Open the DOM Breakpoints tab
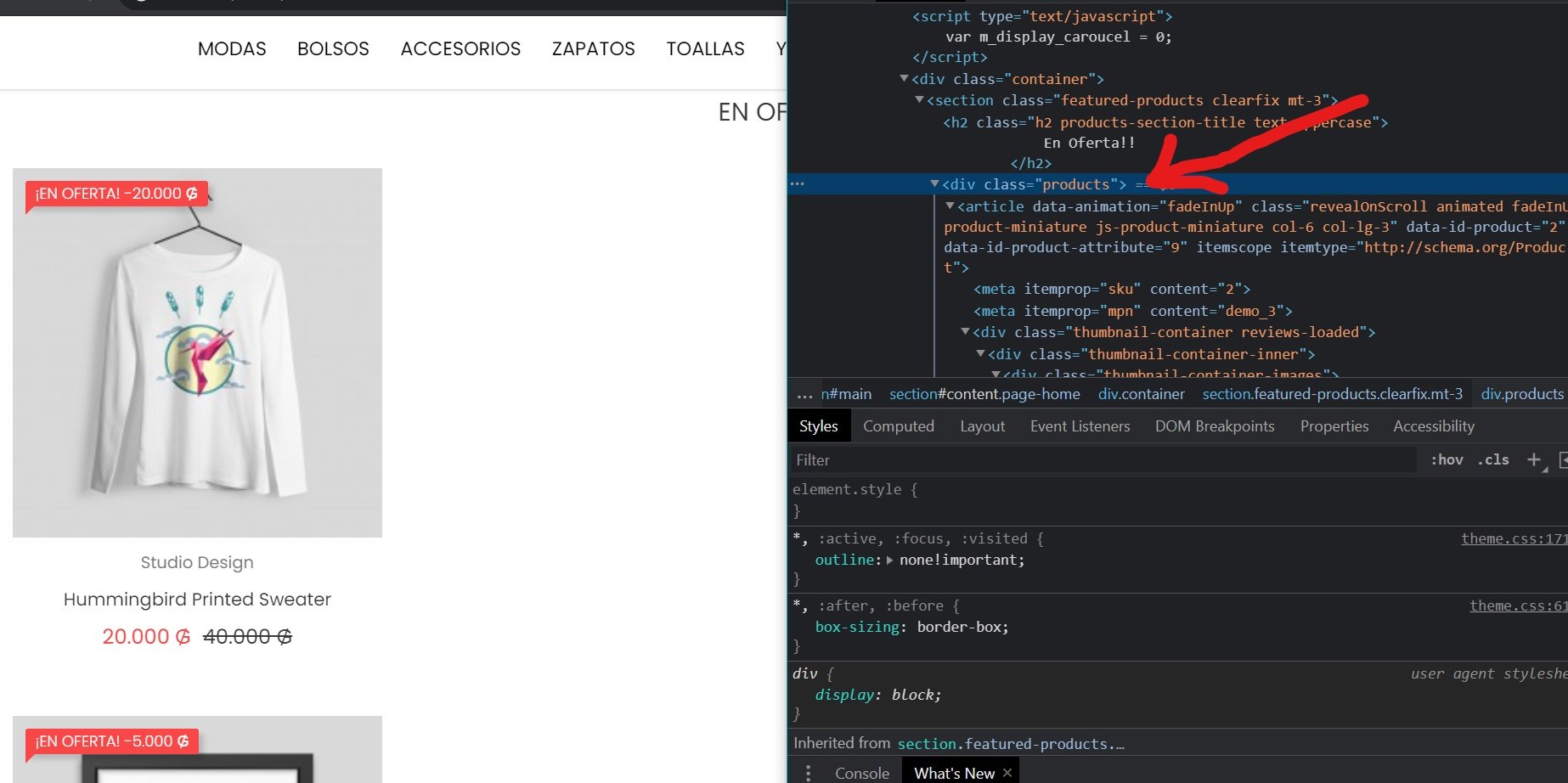Image resolution: width=1568 pixels, height=783 pixels. coord(1215,426)
